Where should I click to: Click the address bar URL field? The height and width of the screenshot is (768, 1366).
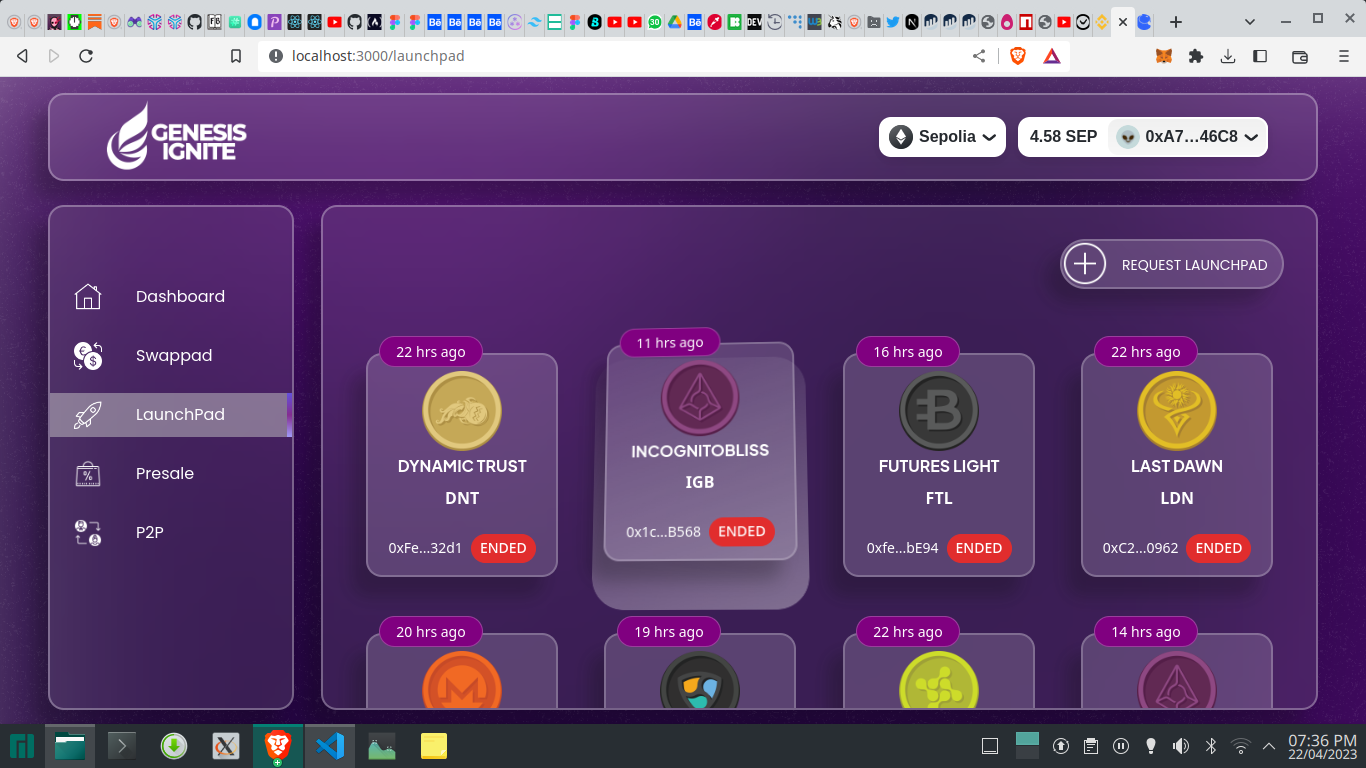pos(610,56)
